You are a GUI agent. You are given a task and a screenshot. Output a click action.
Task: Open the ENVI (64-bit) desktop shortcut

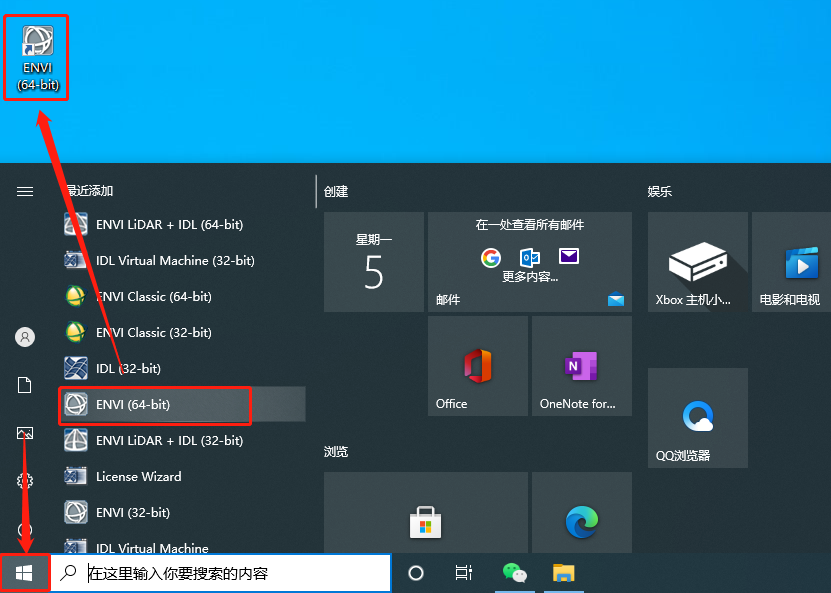38,57
